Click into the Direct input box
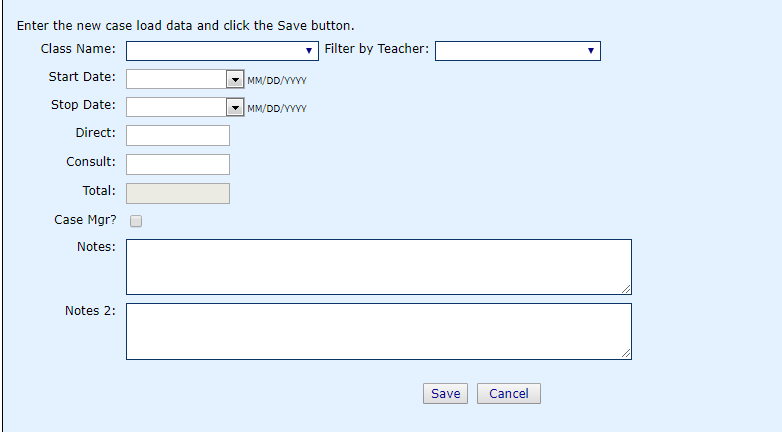The height and width of the screenshot is (432, 782). 178,136
